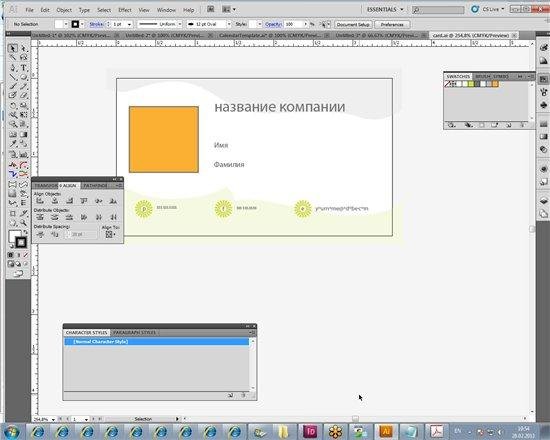Image resolution: width=550 pixels, height=440 pixels.
Task: Set fill to None button in toolbox
Action: click(26, 255)
